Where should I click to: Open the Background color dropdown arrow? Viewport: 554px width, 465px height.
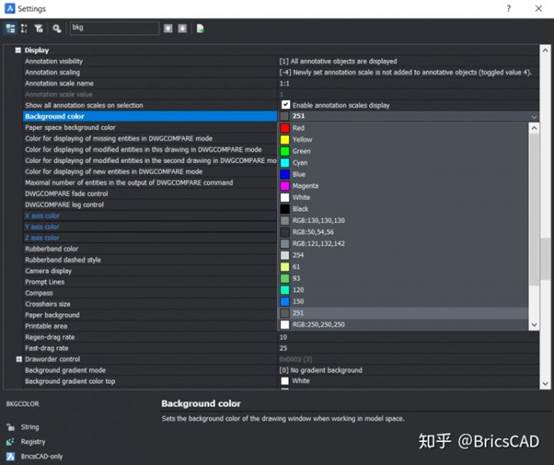[534, 116]
